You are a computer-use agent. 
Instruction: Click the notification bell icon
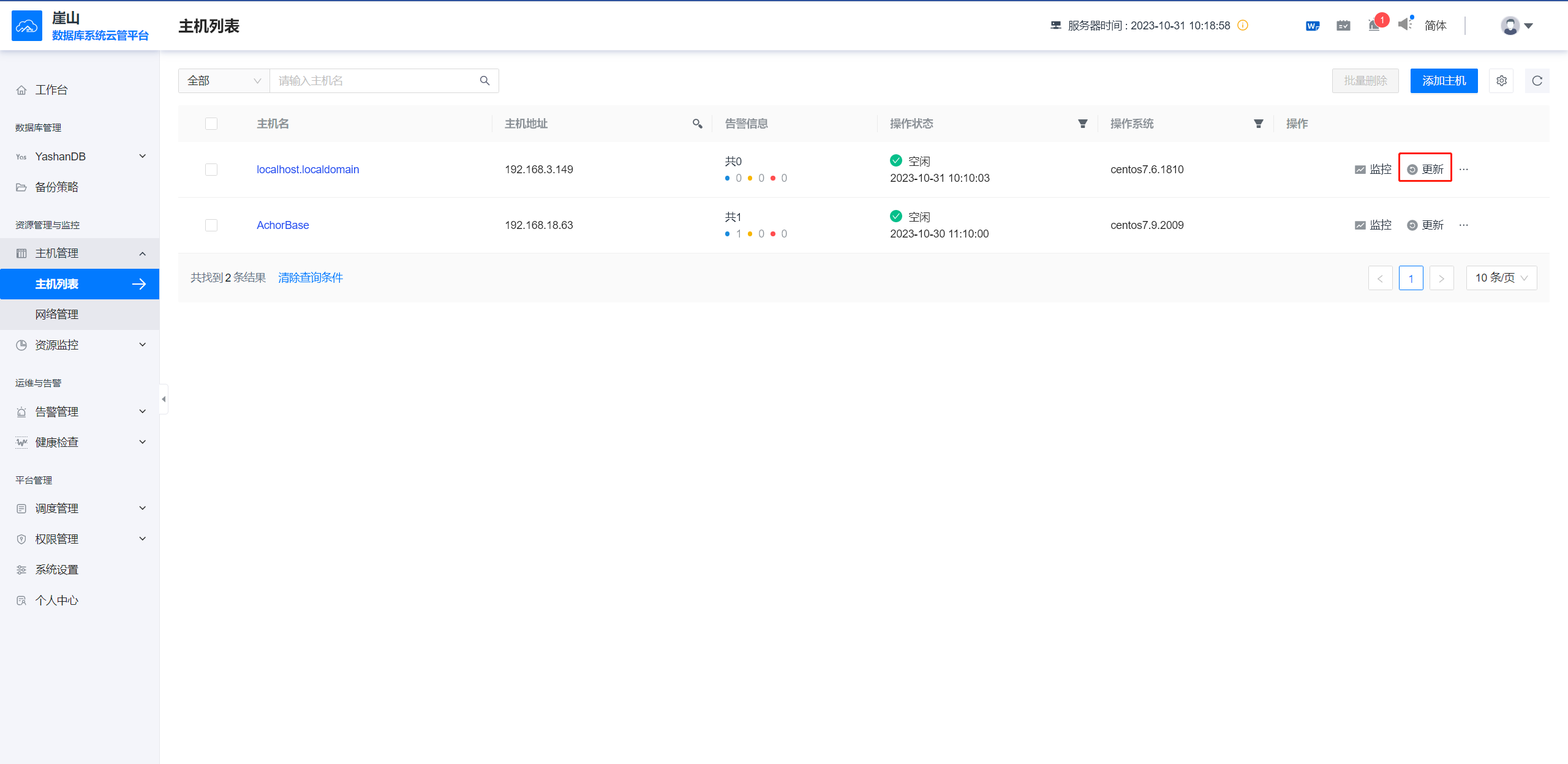1374,26
